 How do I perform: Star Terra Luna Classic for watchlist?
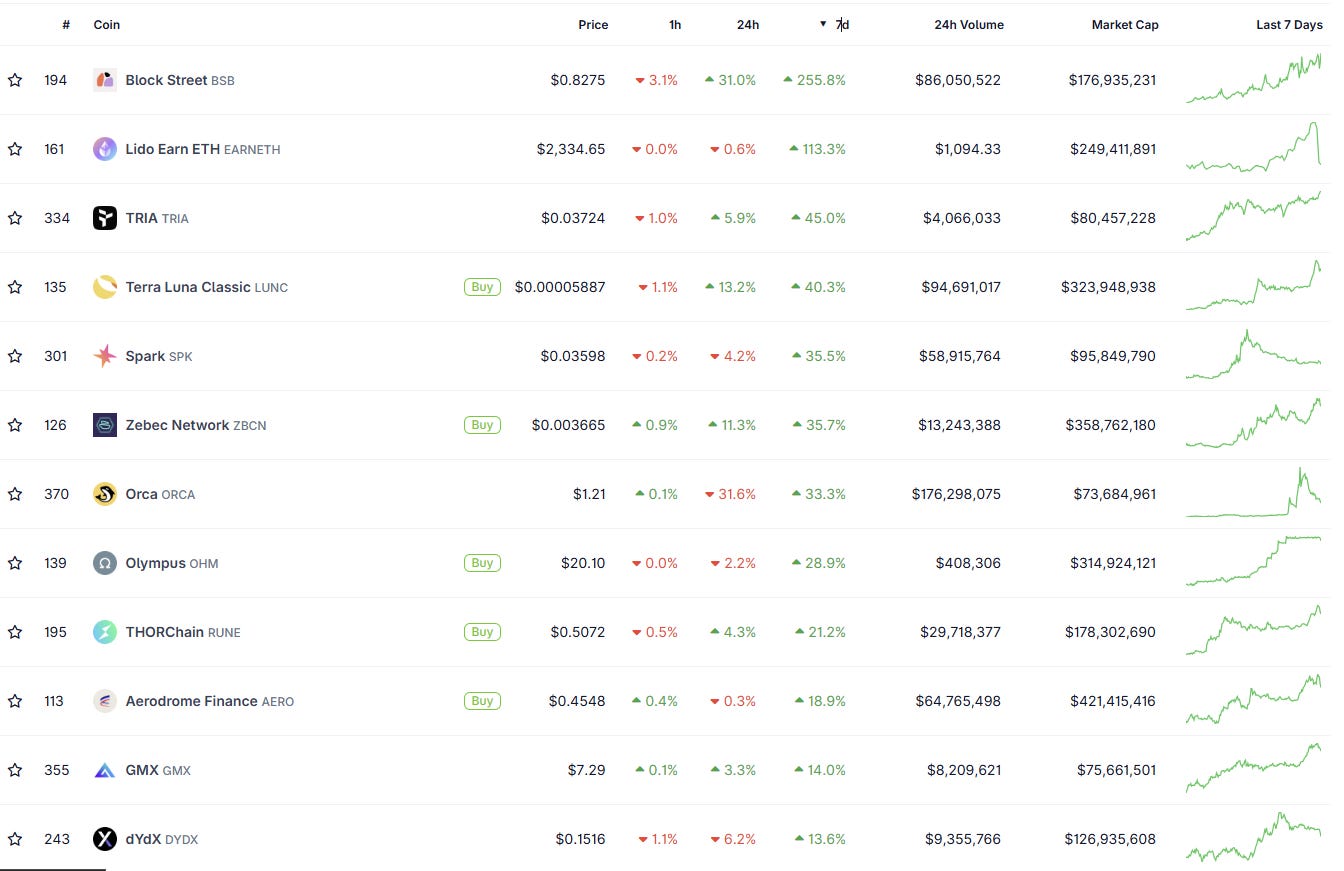coord(15,287)
